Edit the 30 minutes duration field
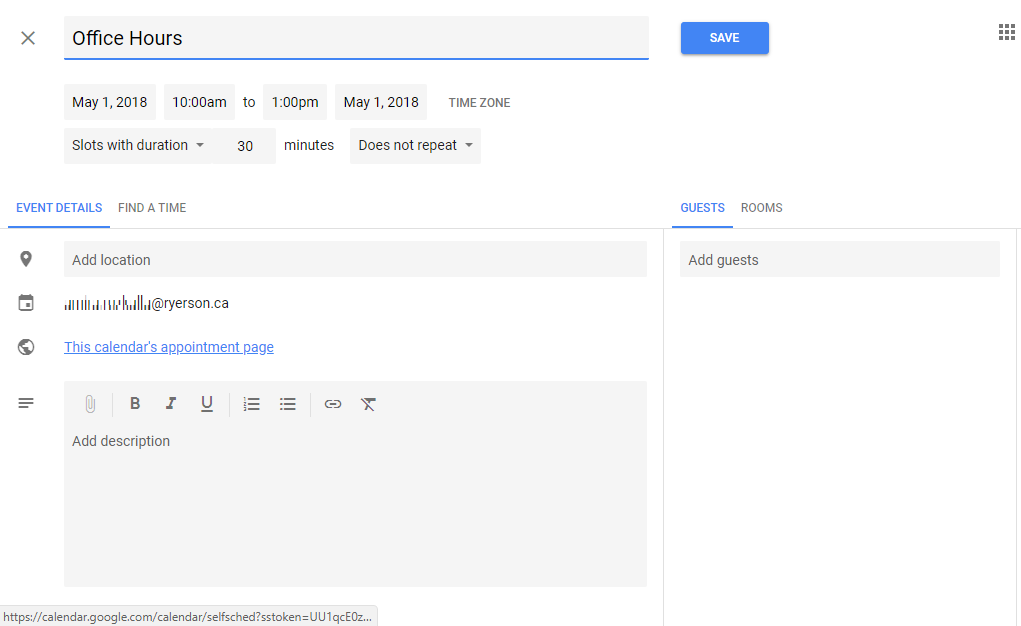The image size is (1021, 626). [245, 146]
